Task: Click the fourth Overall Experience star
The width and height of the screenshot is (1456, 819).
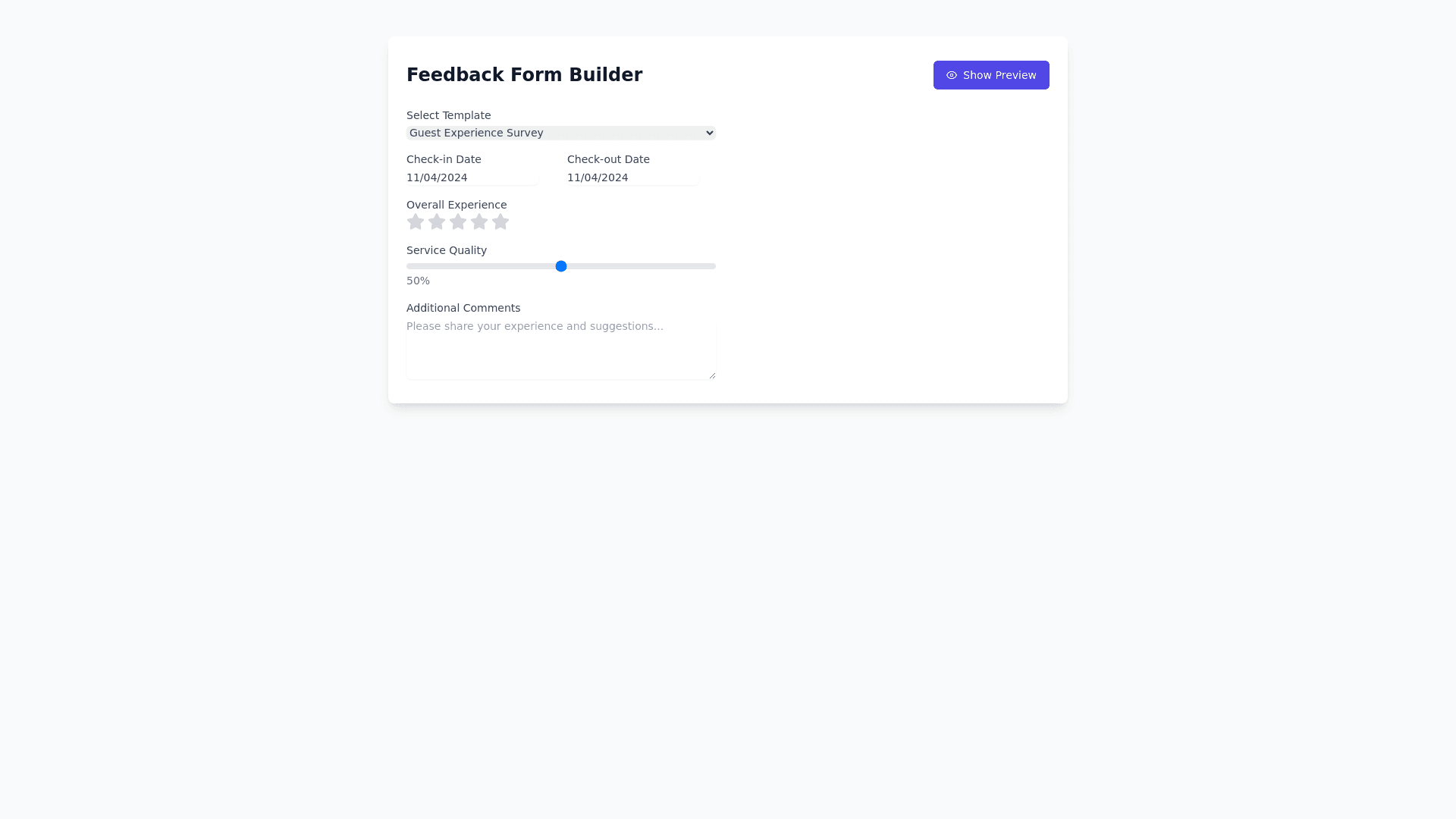Action: [x=479, y=222]
